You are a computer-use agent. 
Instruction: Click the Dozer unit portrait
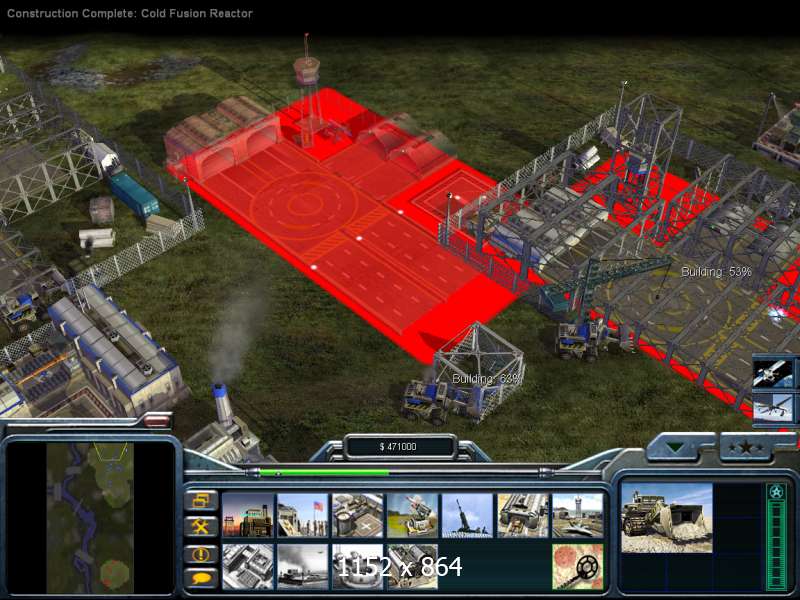pyautogui.click(x=666, y=518)
